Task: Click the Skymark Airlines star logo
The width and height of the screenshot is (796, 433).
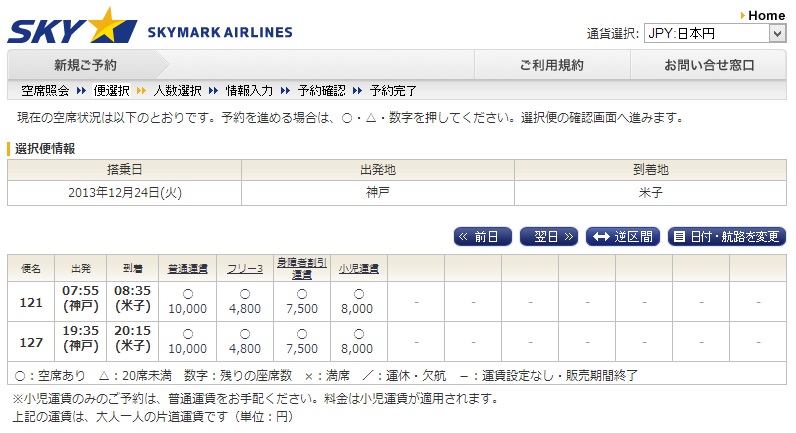Action: [72, 26]
